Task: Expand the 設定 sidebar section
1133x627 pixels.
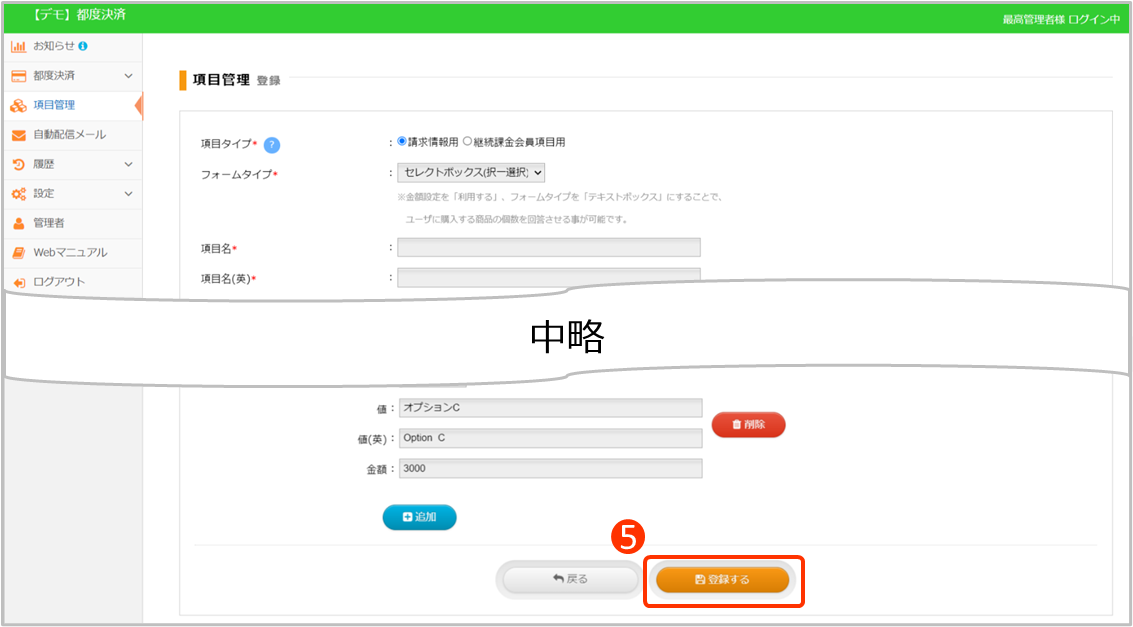Action: (x=128, y=194)
